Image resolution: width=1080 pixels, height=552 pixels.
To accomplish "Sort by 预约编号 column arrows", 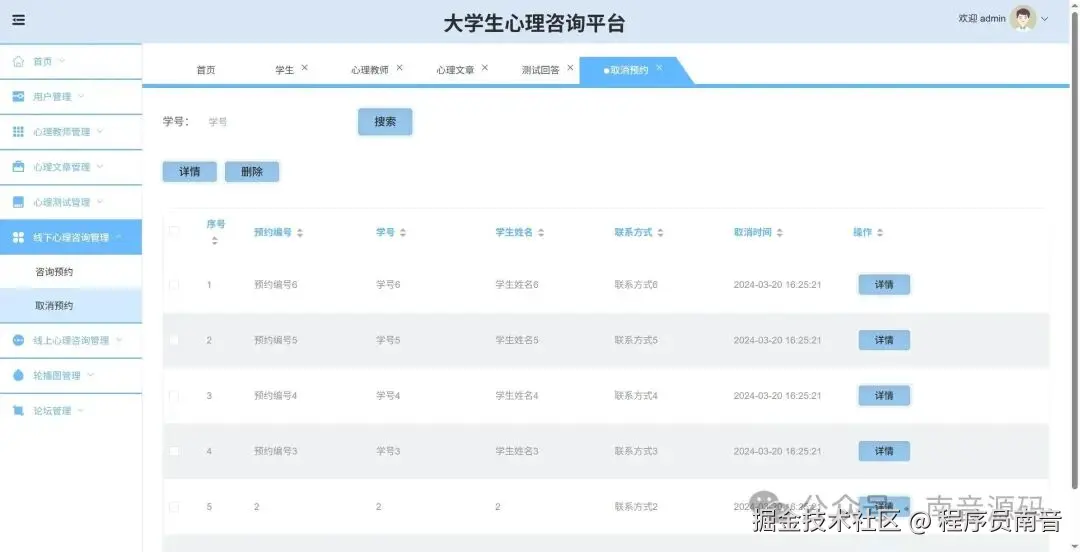I will pos(300,233).
